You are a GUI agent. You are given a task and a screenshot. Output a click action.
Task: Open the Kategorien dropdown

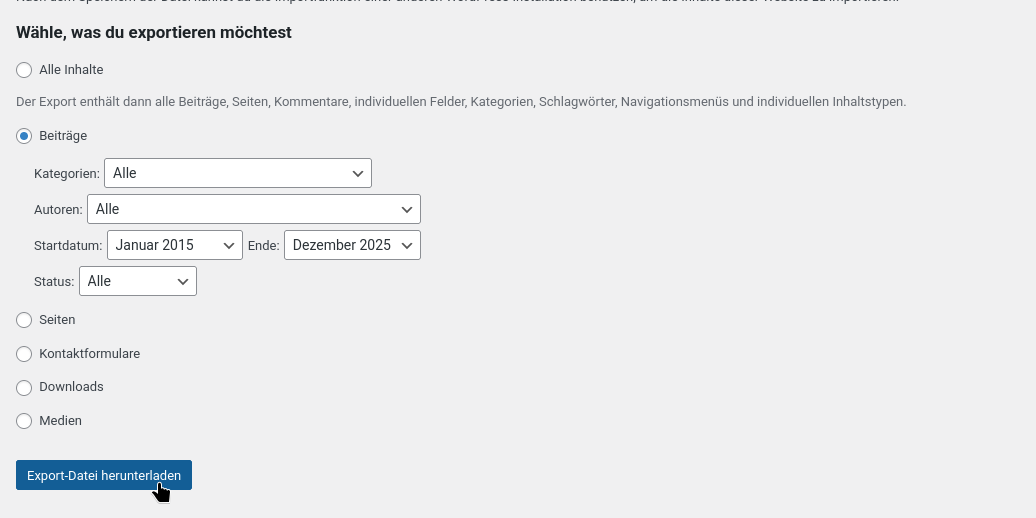[x=237, y=173]
